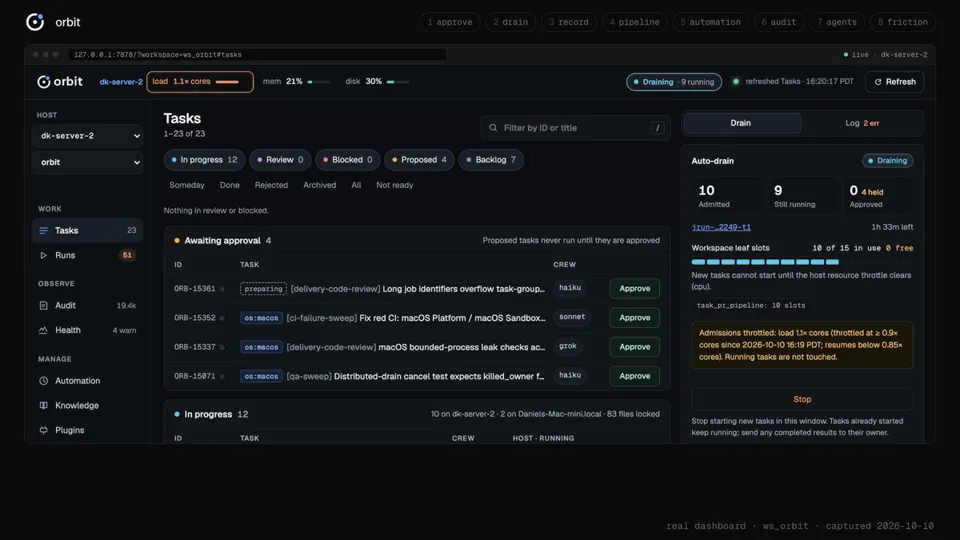Click the Stop auto-drain button
Viewport: 960px width, 540px height.
tap(802, 399)
